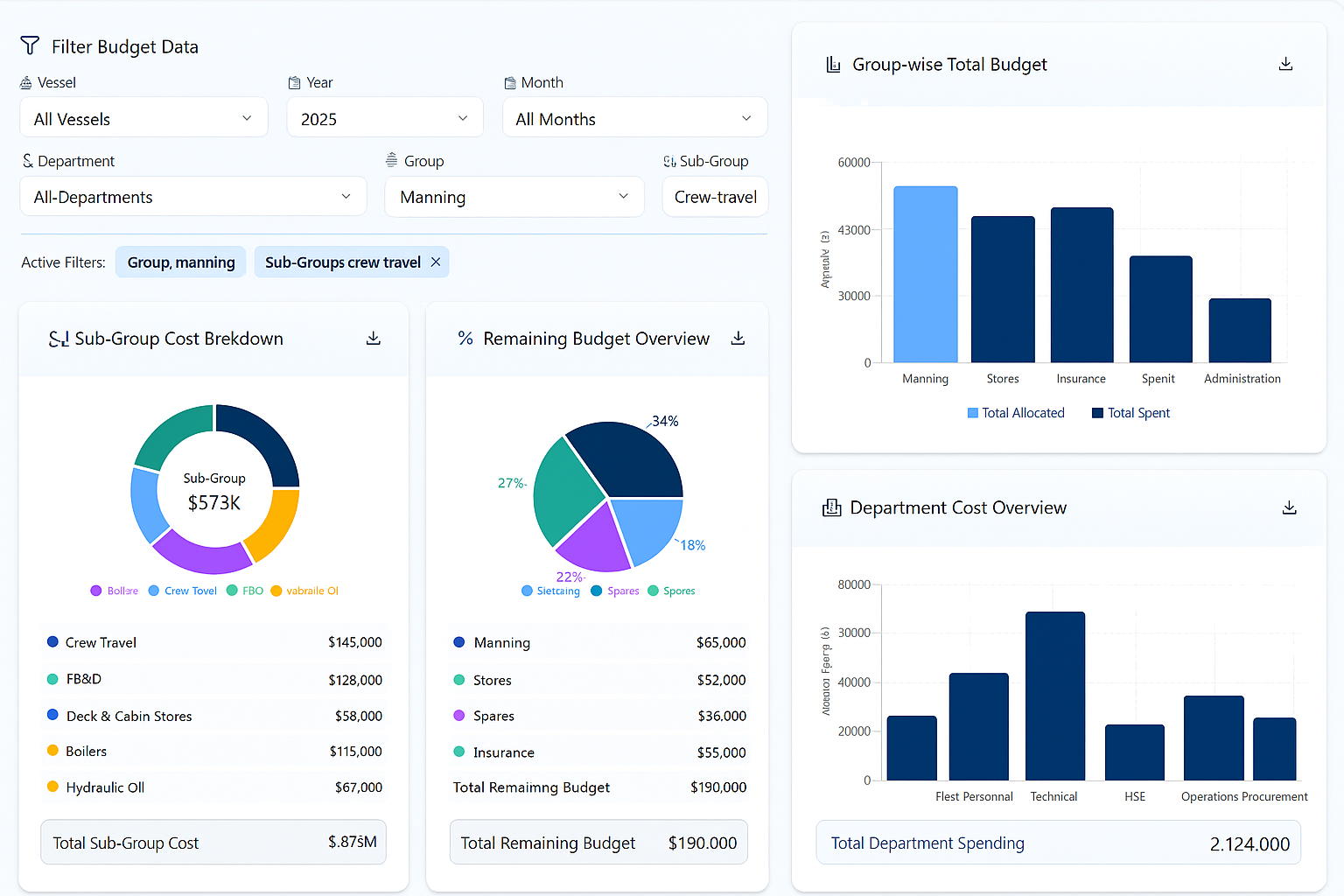Click the Technical bar in department chart
1344x896 pixels.
point(1054,696)
